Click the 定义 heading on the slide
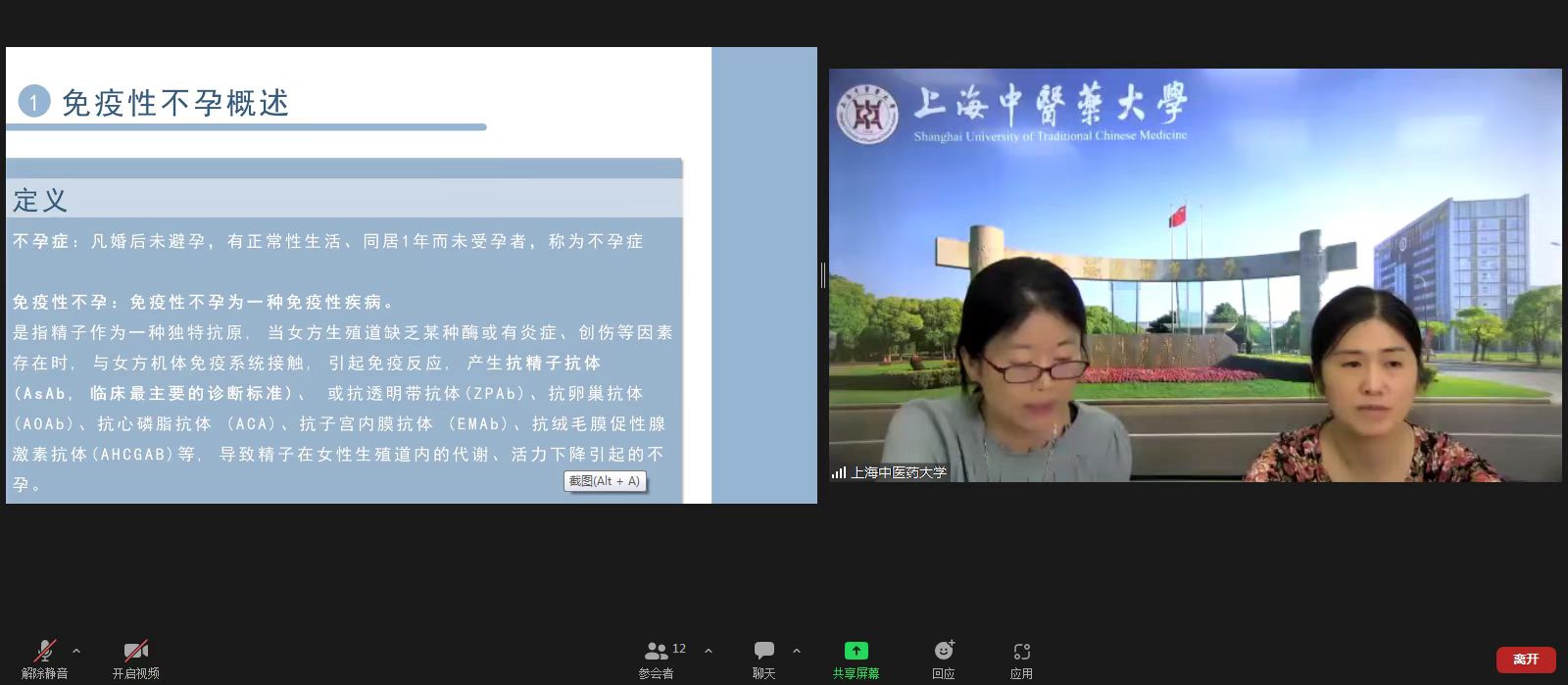This screenshot has width=1568, height=685. 40,201
